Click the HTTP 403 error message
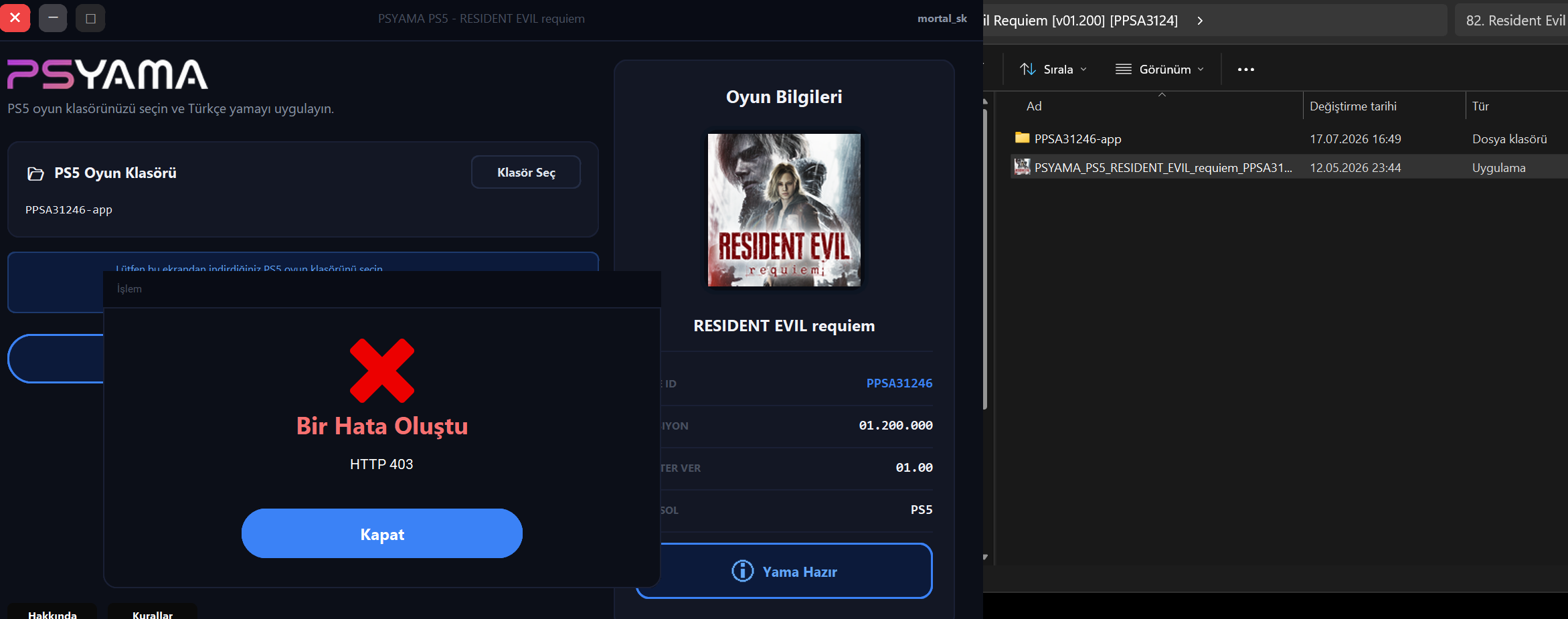 point(381,464)
